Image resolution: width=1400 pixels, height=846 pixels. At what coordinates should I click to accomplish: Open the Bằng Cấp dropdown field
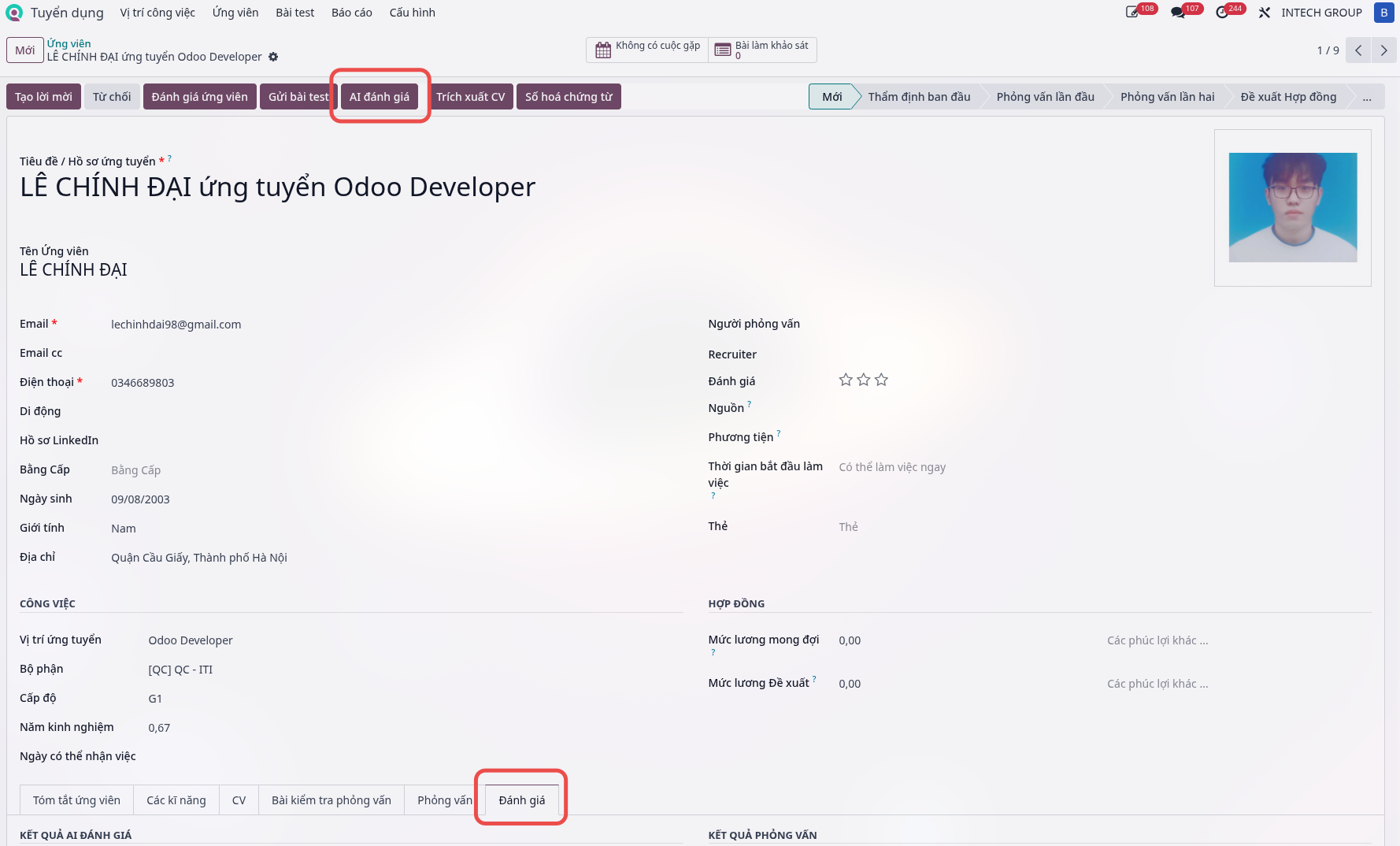coord(393,470)
